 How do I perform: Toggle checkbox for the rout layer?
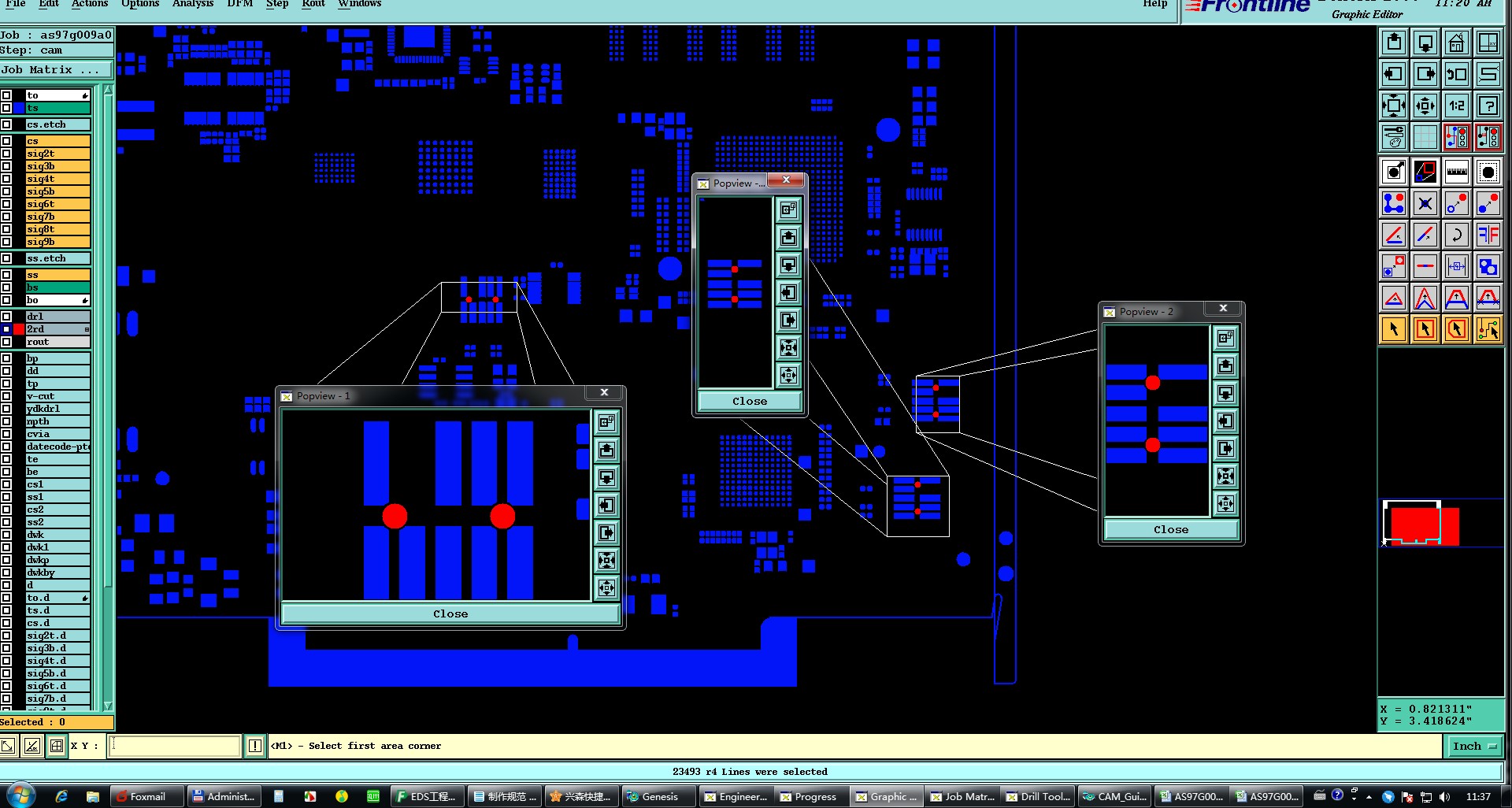coord(6,342)
